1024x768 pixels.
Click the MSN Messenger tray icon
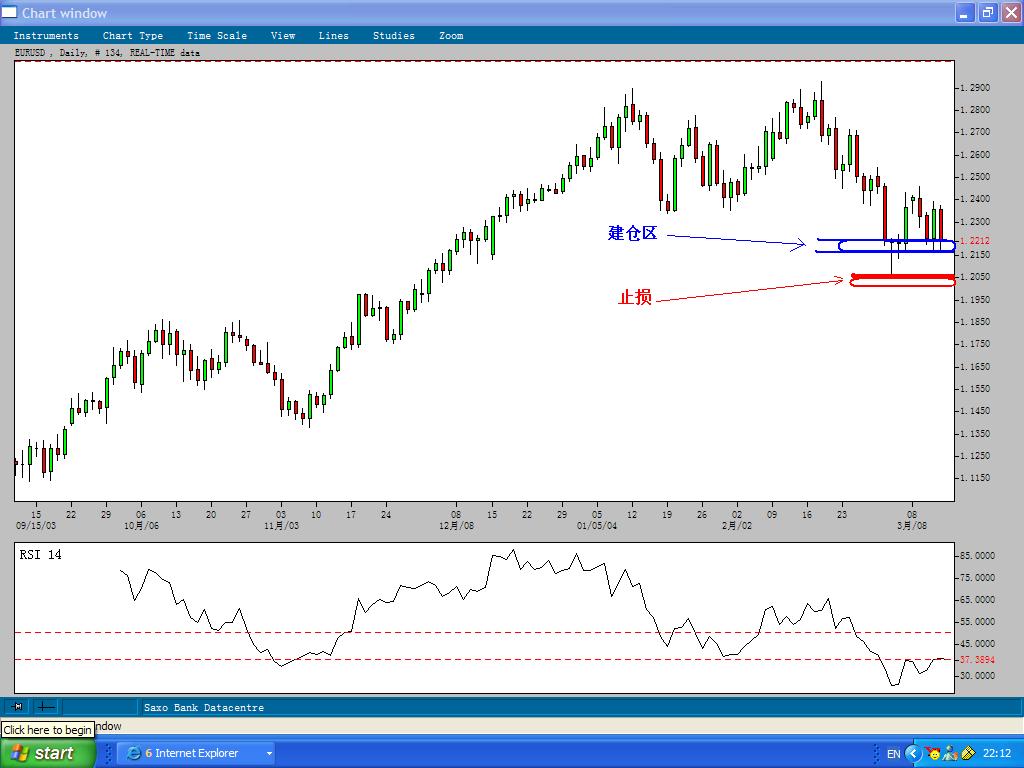click(950, 754)
